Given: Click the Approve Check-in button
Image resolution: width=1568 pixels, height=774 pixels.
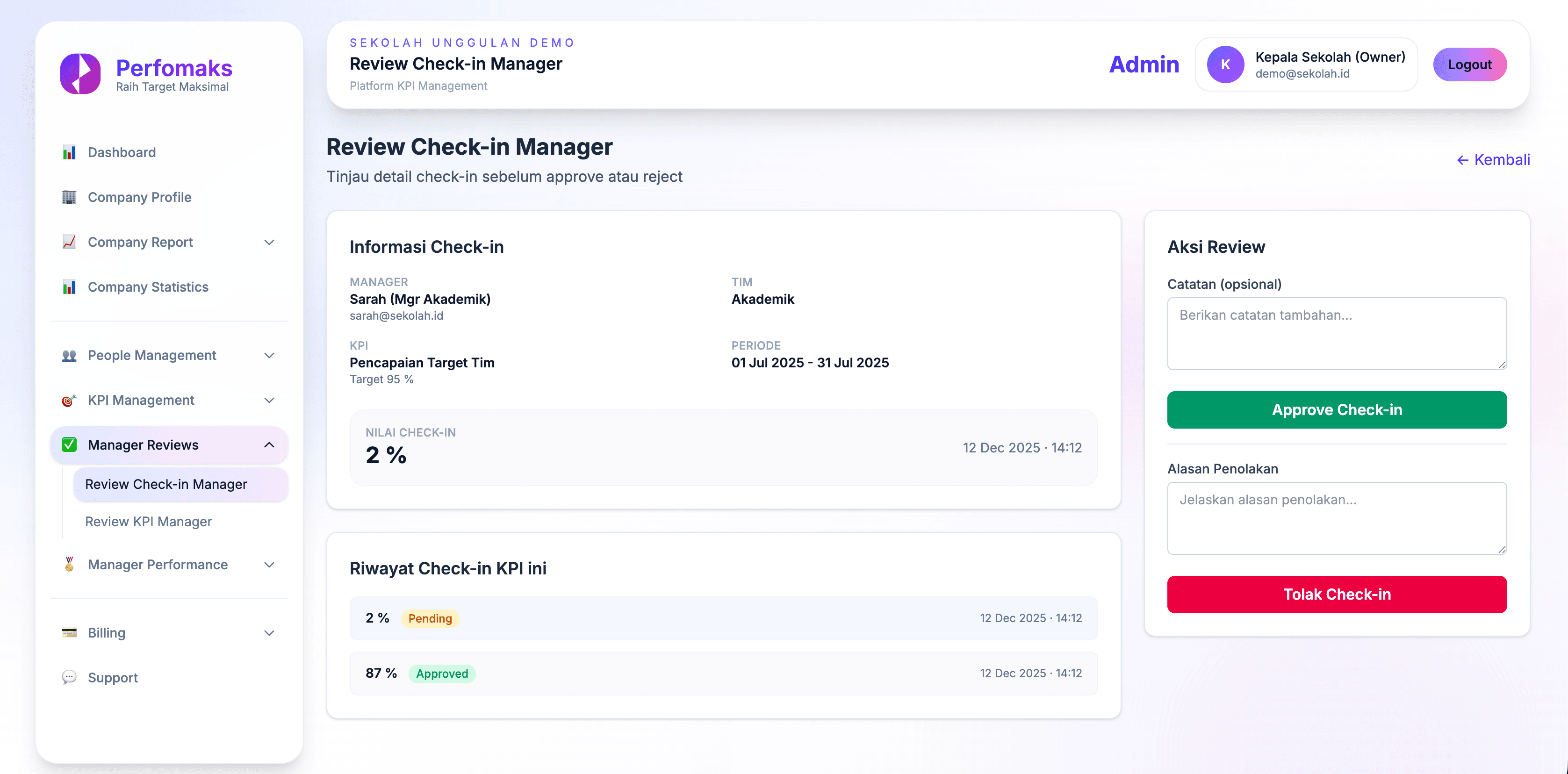Looking at the screenshot, I should point(1337,409).
